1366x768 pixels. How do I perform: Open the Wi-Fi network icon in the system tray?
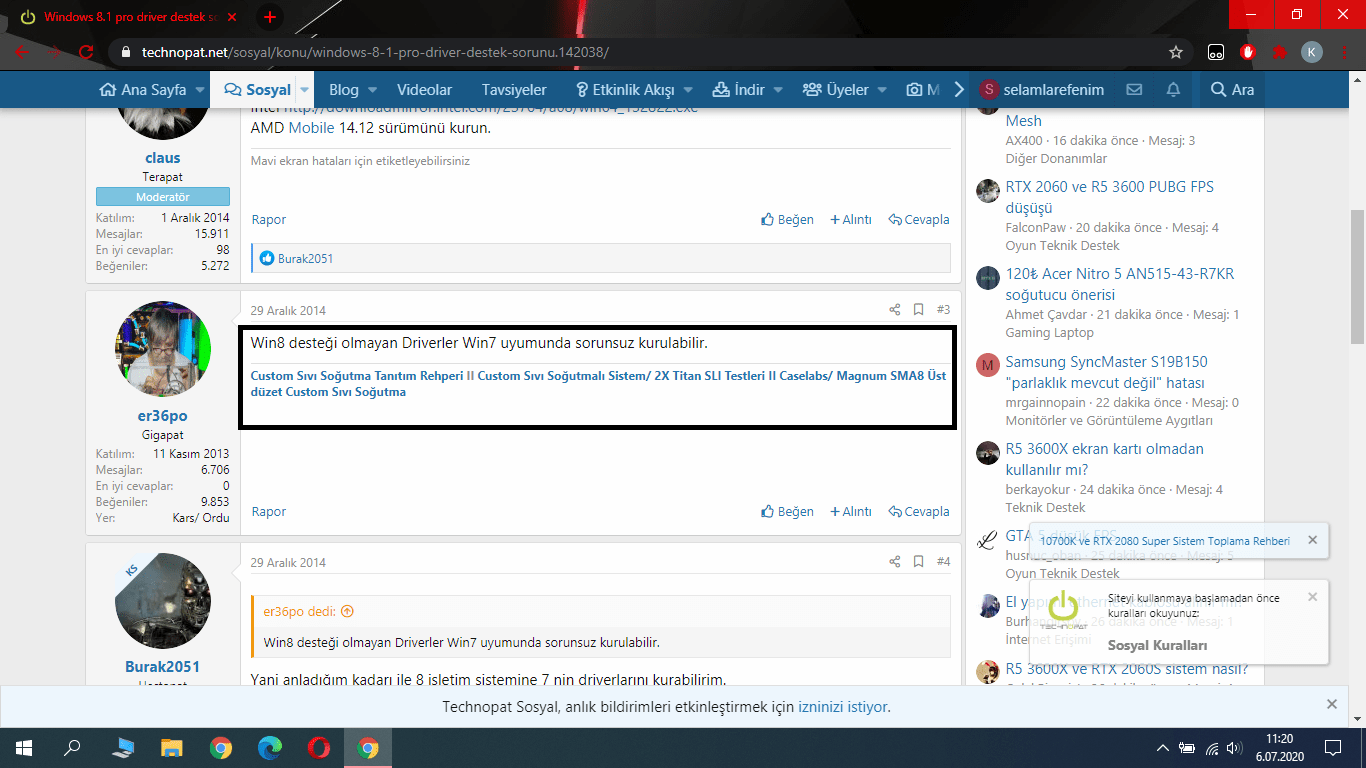point(1211,748)
